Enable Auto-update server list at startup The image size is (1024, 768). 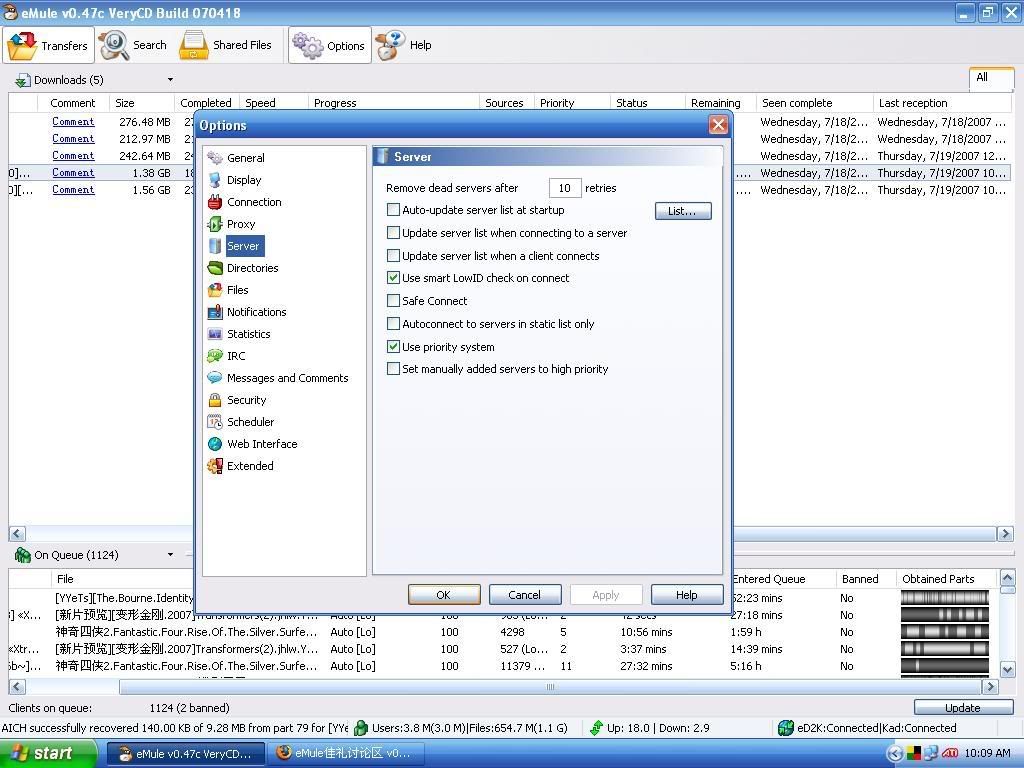pyautogui.click(x=393, y=210)
